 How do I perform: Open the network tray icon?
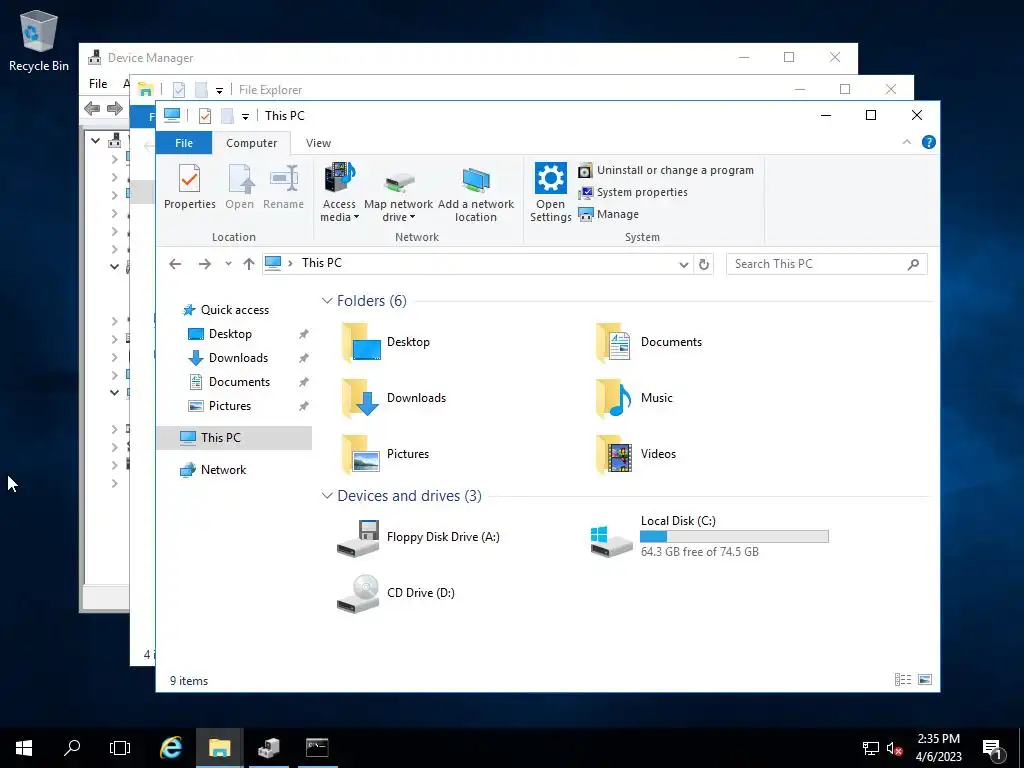(x=871, y=748)
